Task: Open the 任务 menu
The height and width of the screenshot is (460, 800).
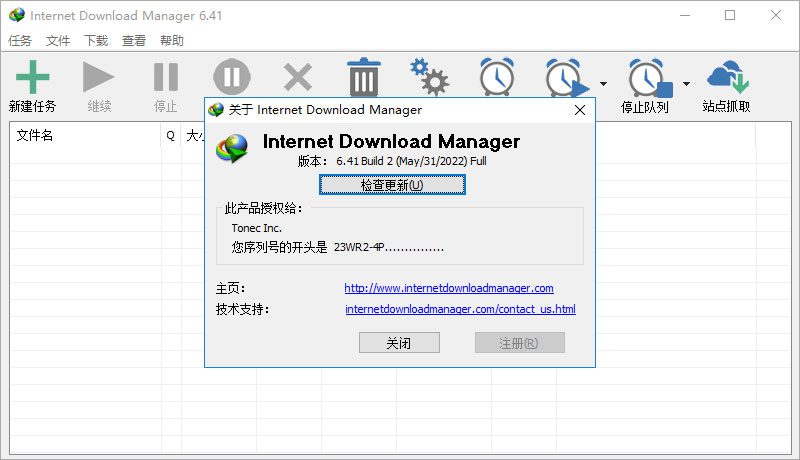Action: pyautogui.click(x=20, y=41)
